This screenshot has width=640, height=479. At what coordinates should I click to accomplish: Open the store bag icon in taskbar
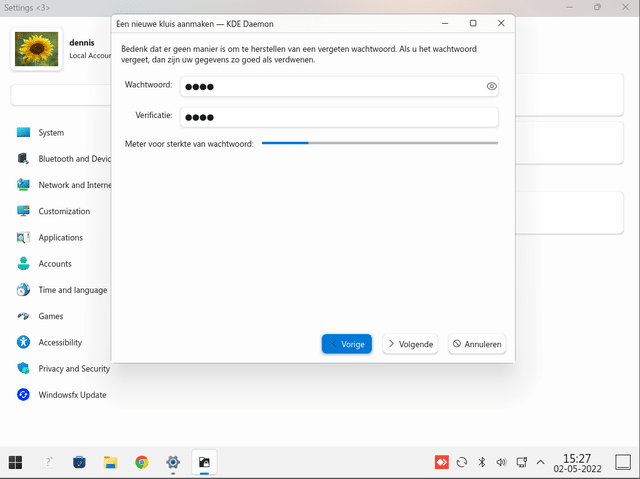pos(79,462)
